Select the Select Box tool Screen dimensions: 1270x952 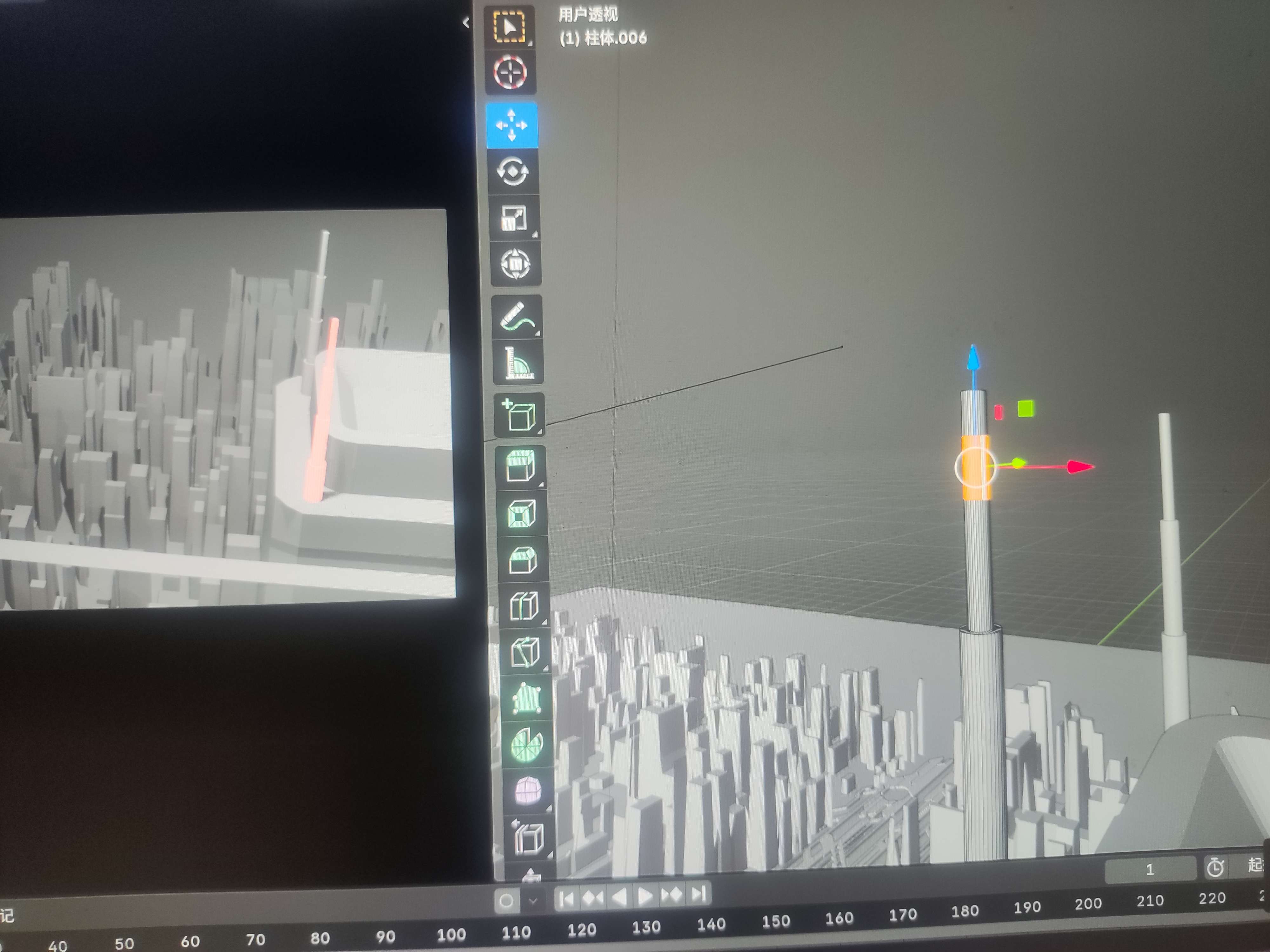click(x=509, y=26)
